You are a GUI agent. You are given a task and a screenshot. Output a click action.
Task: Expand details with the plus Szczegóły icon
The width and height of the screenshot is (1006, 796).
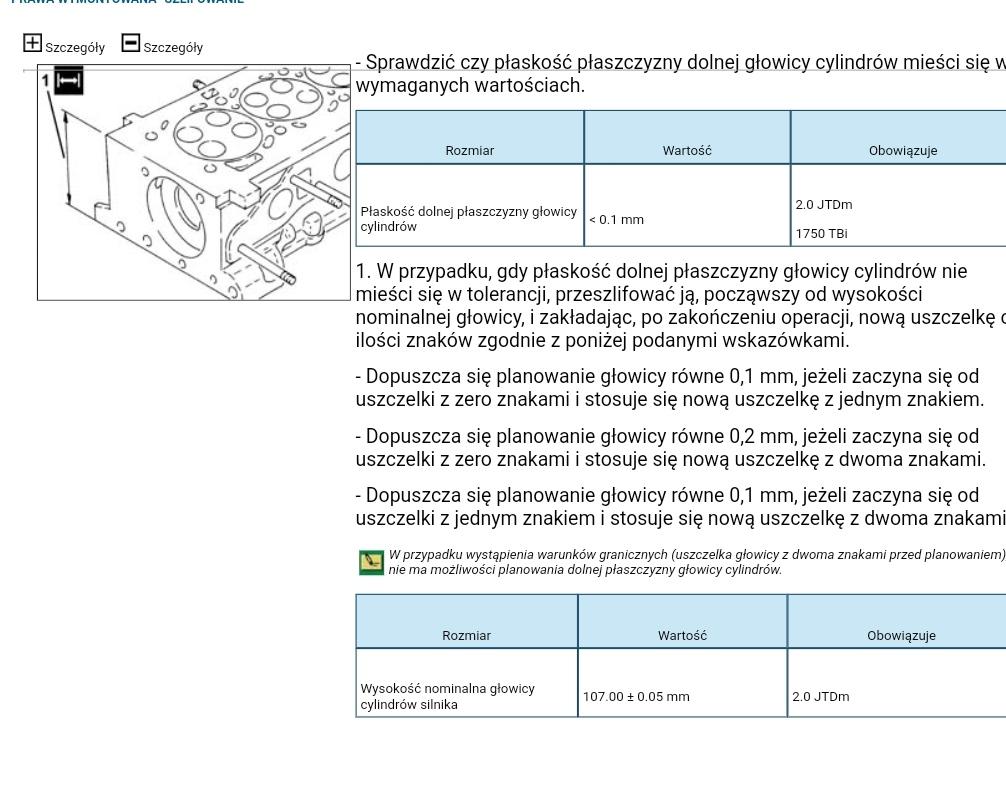click(32, 43)
